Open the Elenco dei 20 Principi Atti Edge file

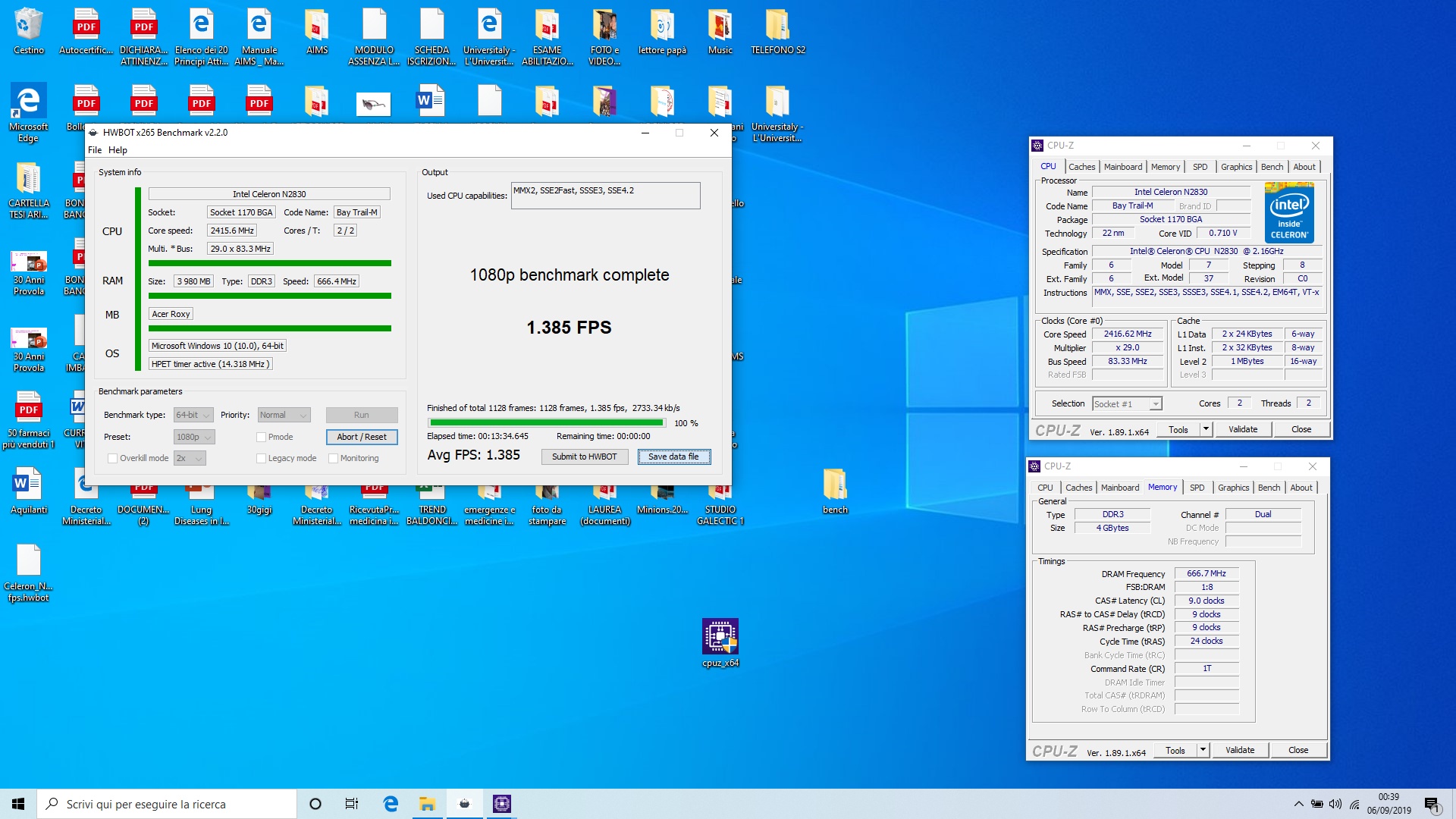point(201,36)
